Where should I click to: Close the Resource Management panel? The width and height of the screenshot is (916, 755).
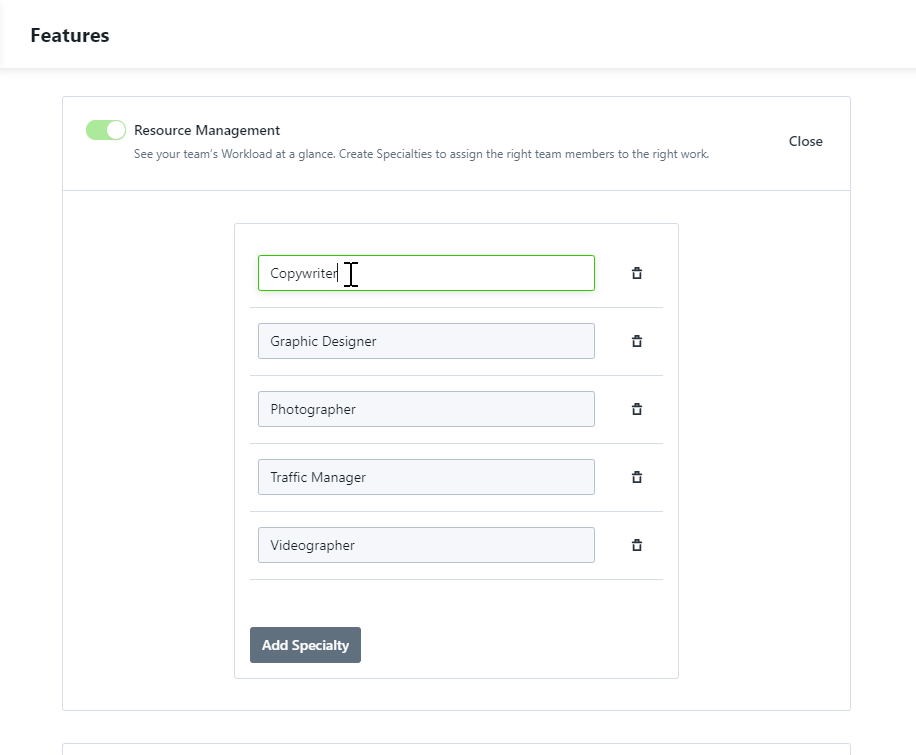point(806,141)
